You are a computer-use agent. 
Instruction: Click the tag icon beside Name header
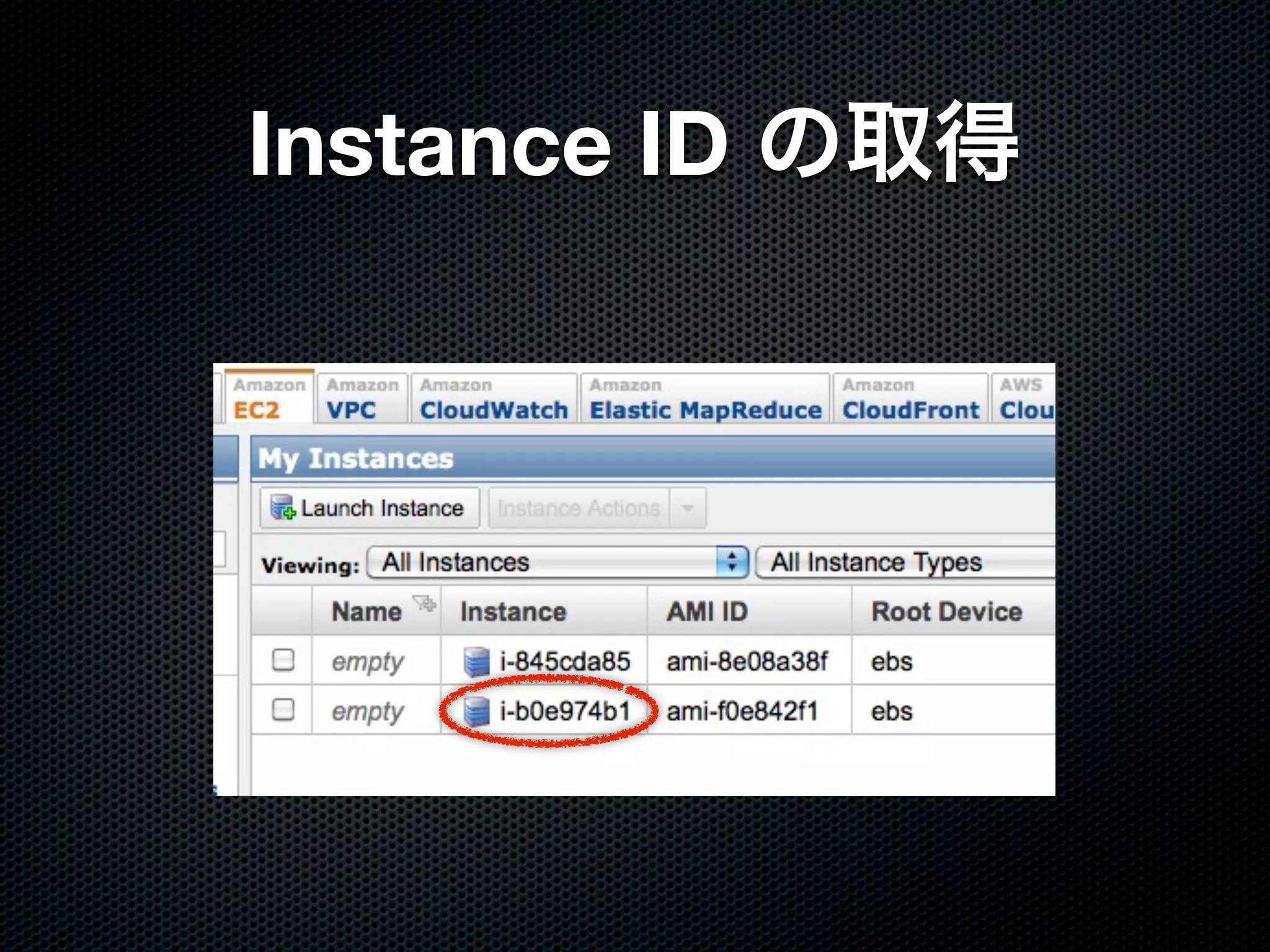(x=425, y=602)
